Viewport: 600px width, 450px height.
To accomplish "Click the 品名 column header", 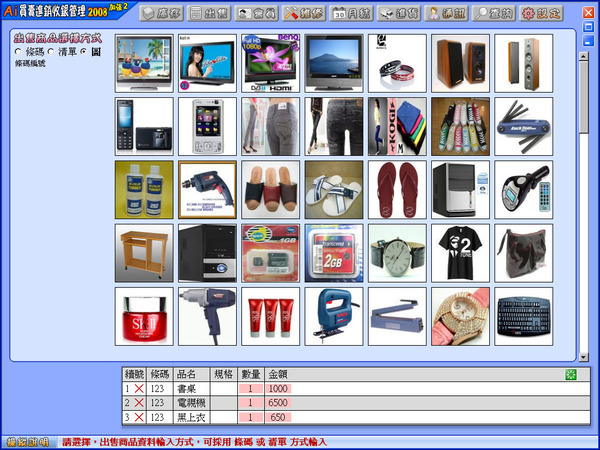I will pyautogui.click(x=191, y=374).
